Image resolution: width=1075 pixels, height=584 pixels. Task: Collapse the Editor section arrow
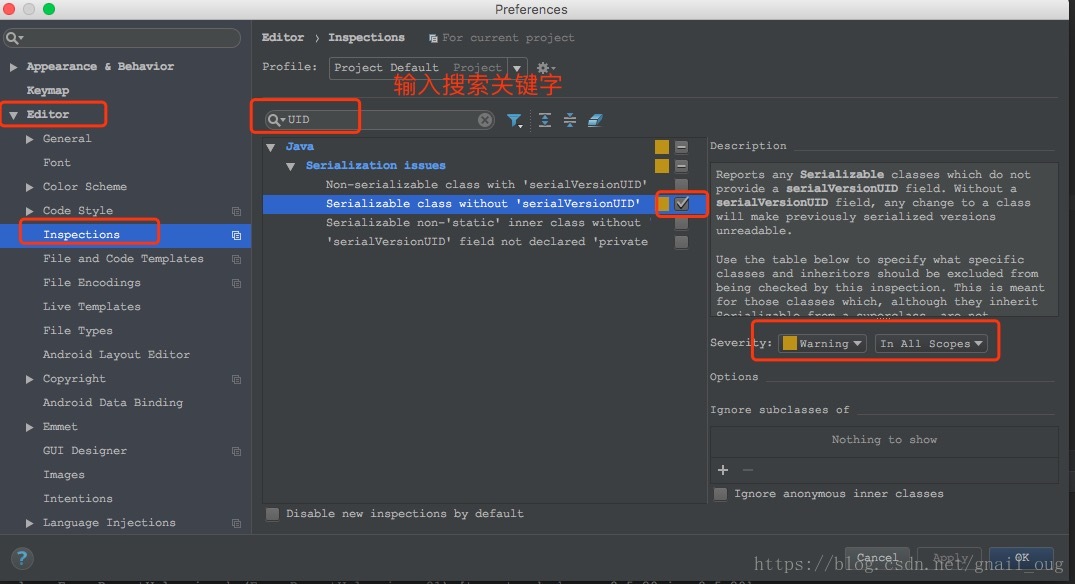click(13, 115)
